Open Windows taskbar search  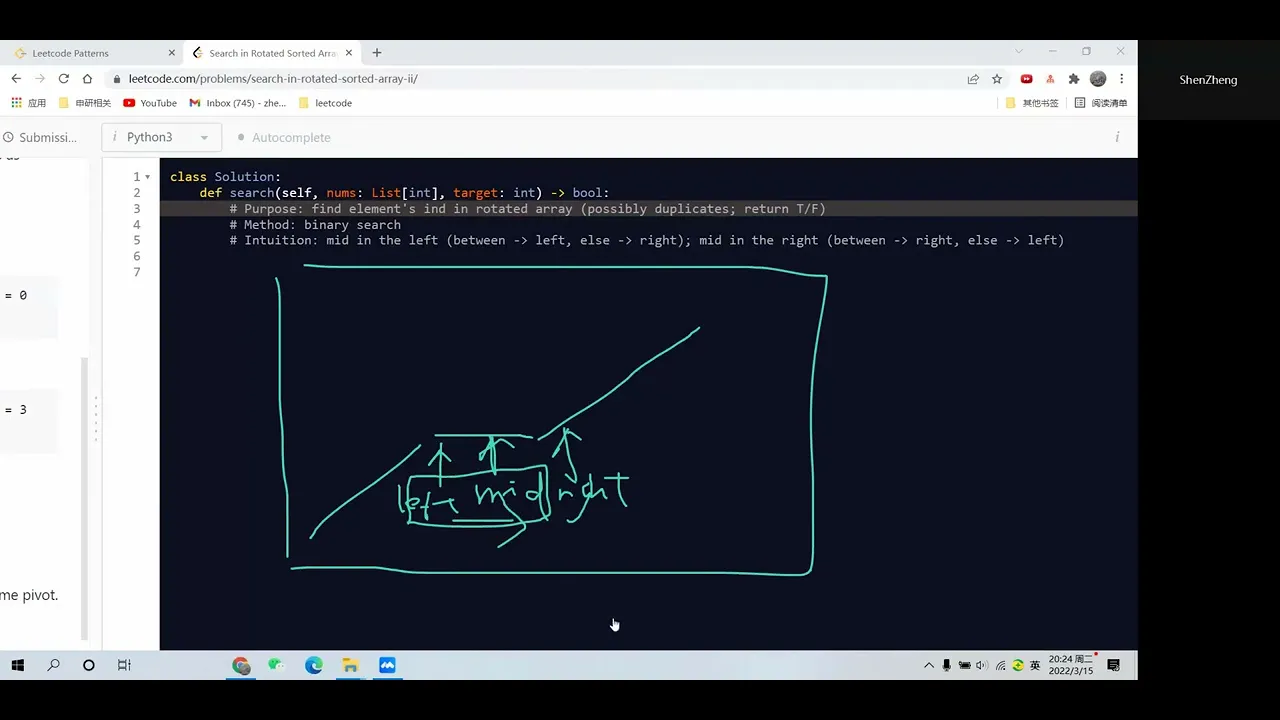[x=54, y=665]
